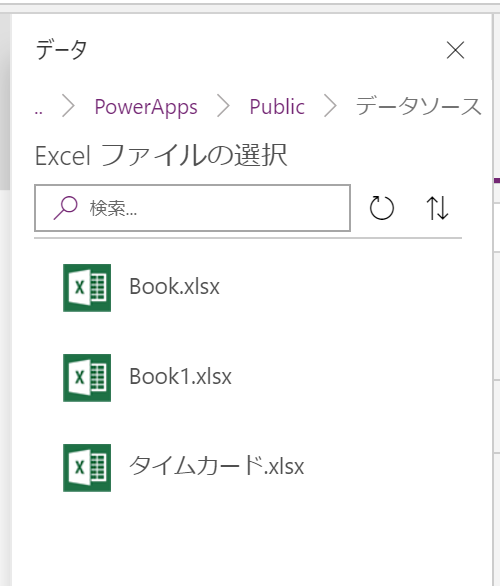Open the Public breadcrumb folder
The height and width of the screenshot is (586, 500).
(x=277, y=107)
